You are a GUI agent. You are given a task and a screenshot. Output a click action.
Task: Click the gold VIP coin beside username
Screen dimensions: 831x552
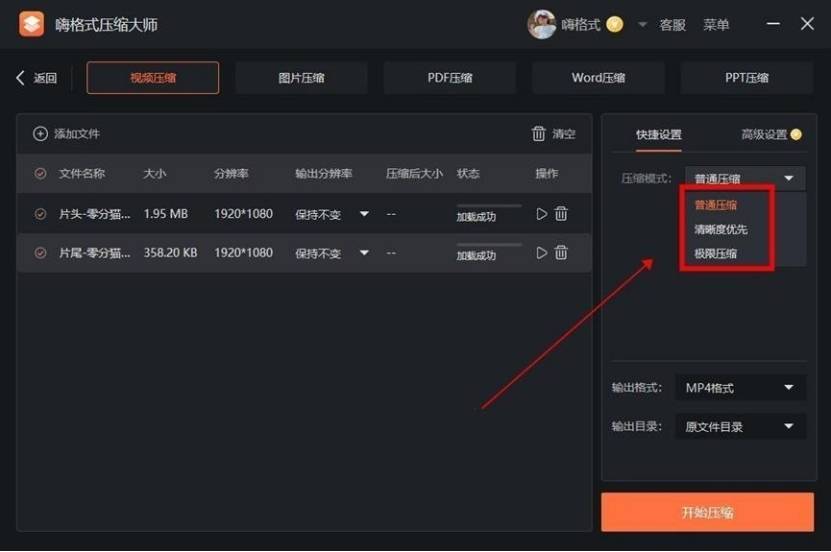614,24
